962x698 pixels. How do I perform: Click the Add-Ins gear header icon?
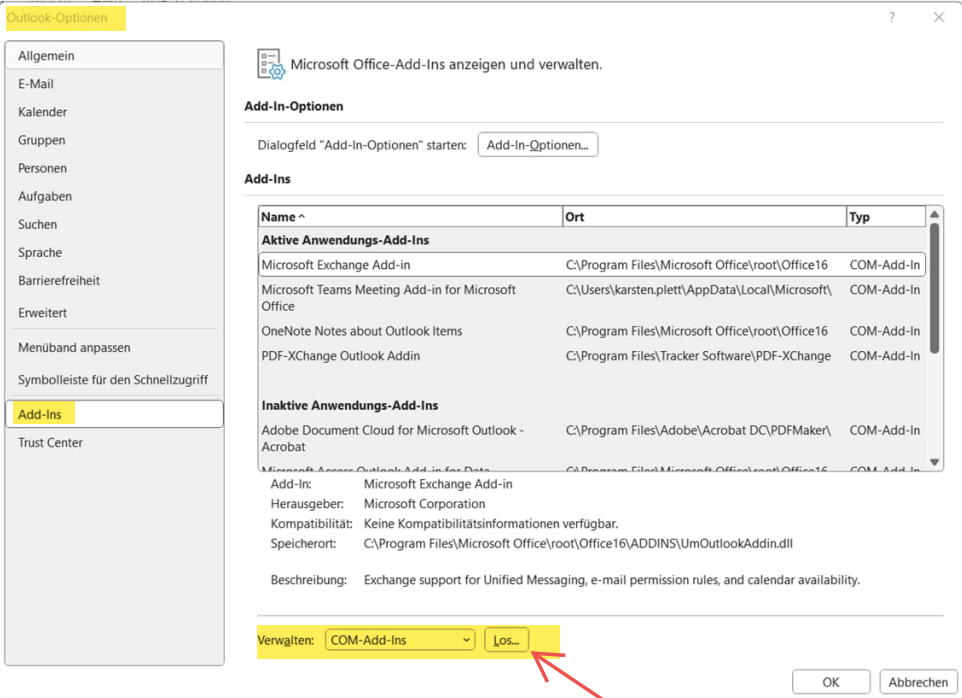coord(270,64)
